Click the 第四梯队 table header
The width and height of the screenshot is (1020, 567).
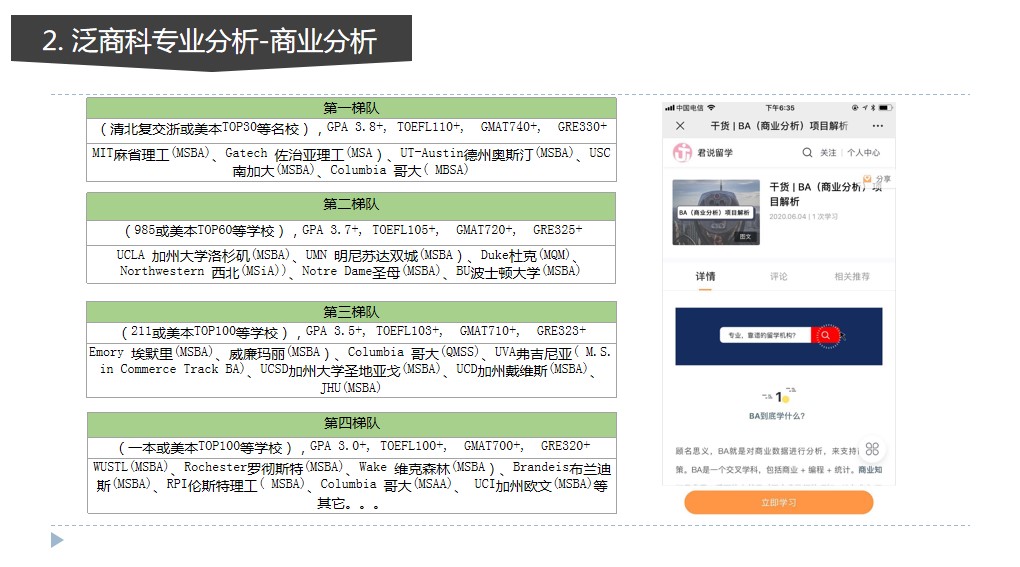coord(351,423)
